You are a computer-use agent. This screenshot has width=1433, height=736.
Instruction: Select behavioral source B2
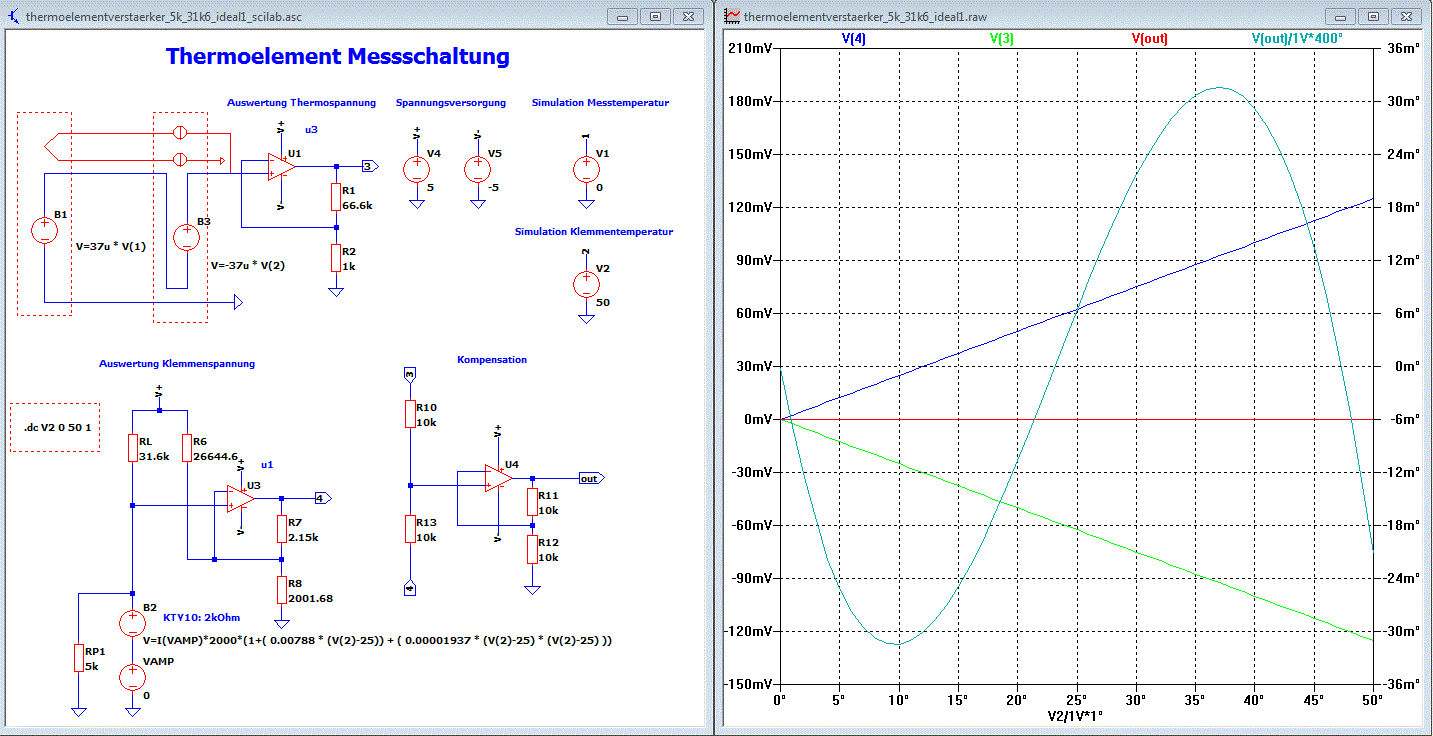(132, 624)
